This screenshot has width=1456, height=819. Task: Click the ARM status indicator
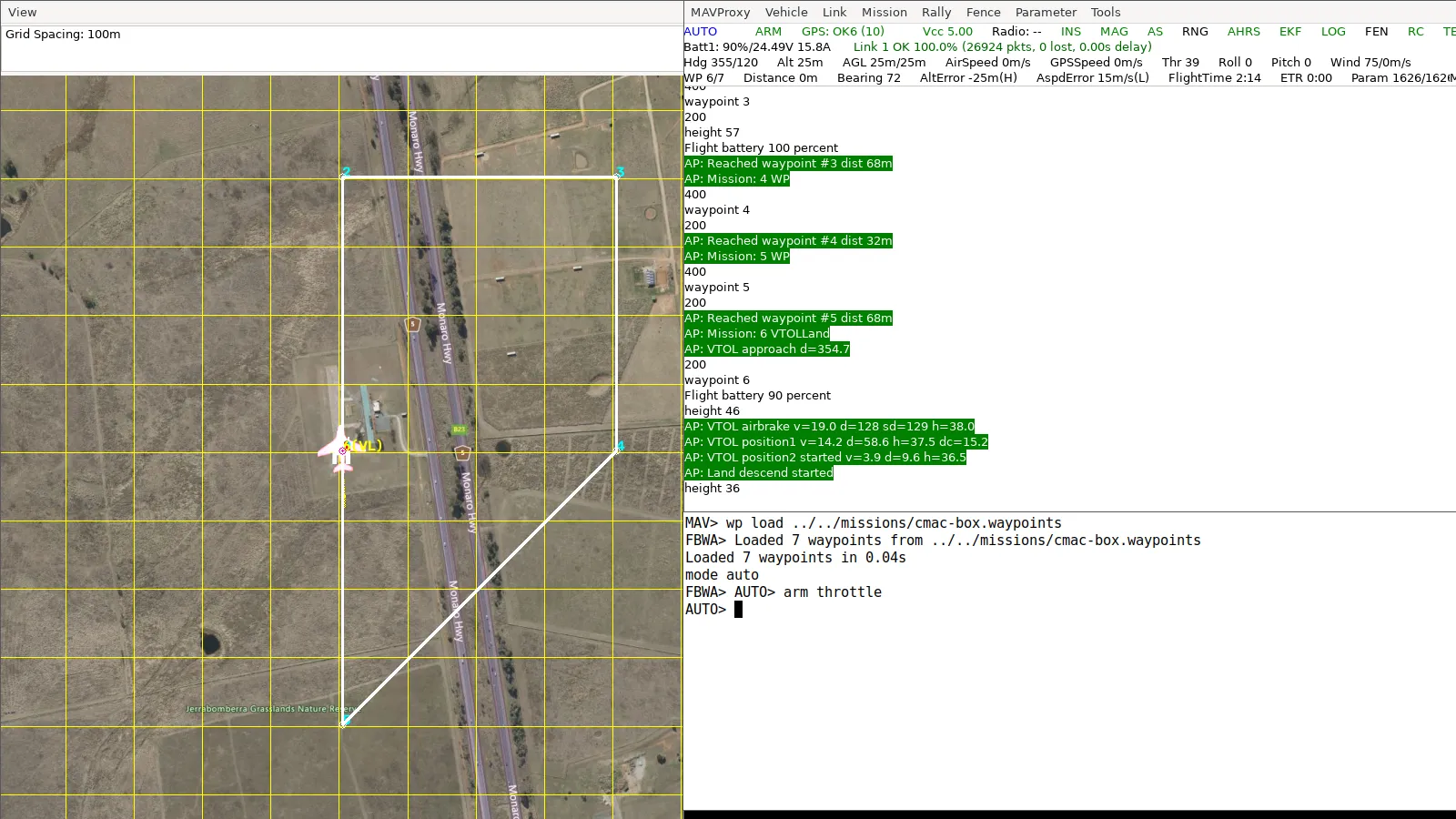click(x=768, y=31)
